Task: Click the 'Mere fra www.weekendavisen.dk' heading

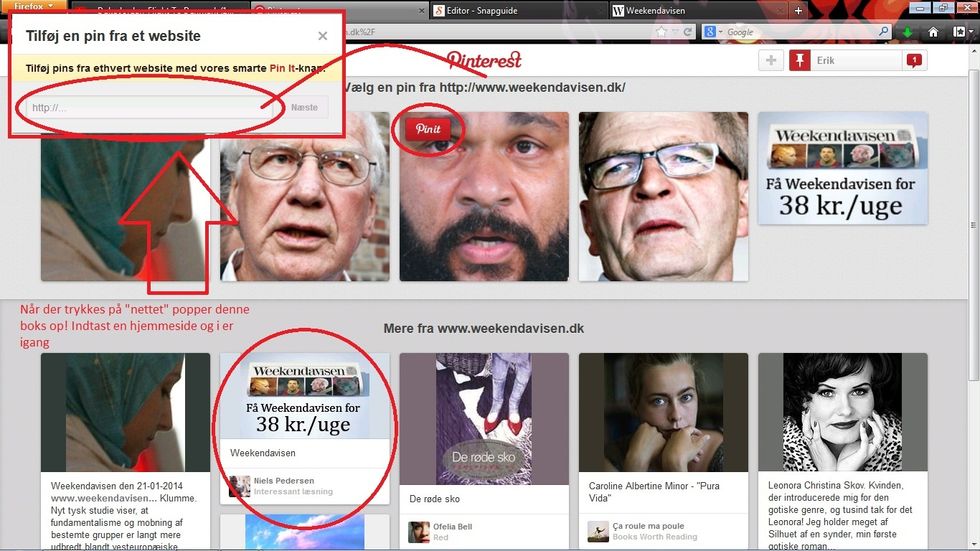Action: tap(484, 329)
